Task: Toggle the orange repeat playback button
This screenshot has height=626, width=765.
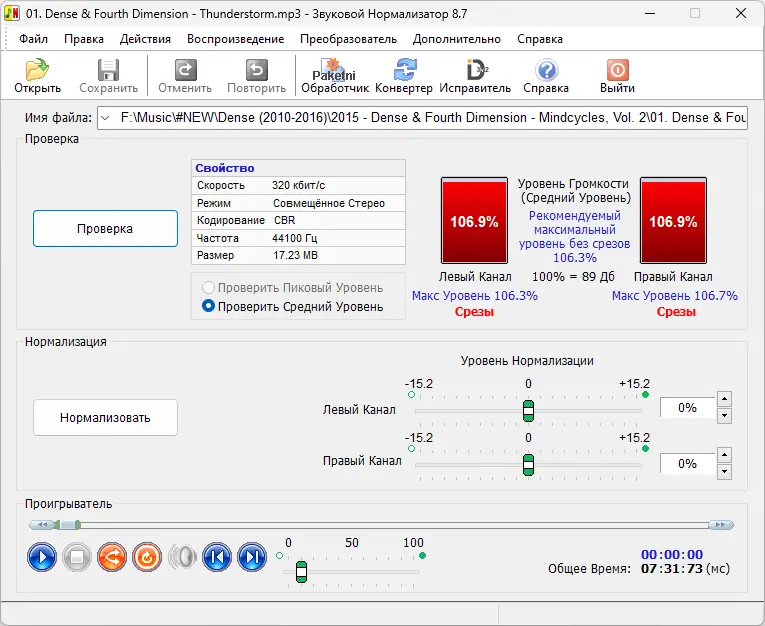Action: point(147,557)
